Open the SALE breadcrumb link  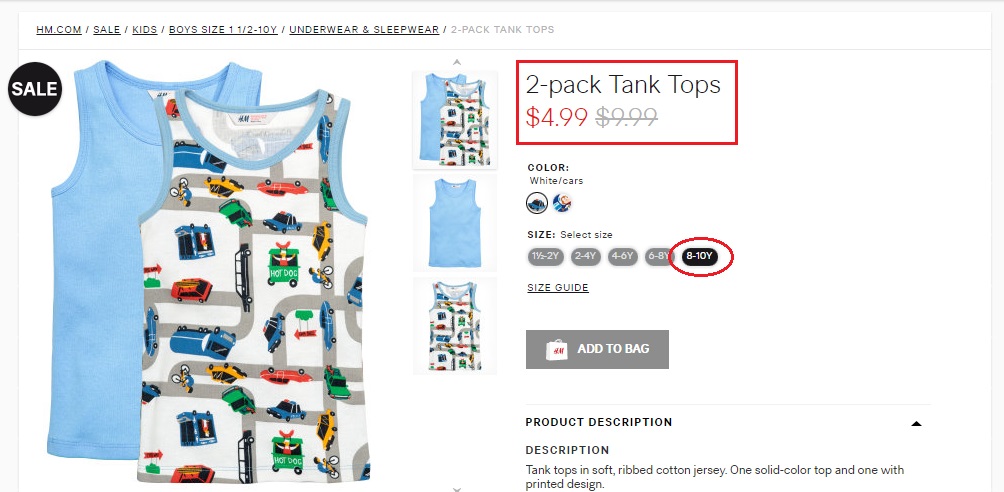107,30
